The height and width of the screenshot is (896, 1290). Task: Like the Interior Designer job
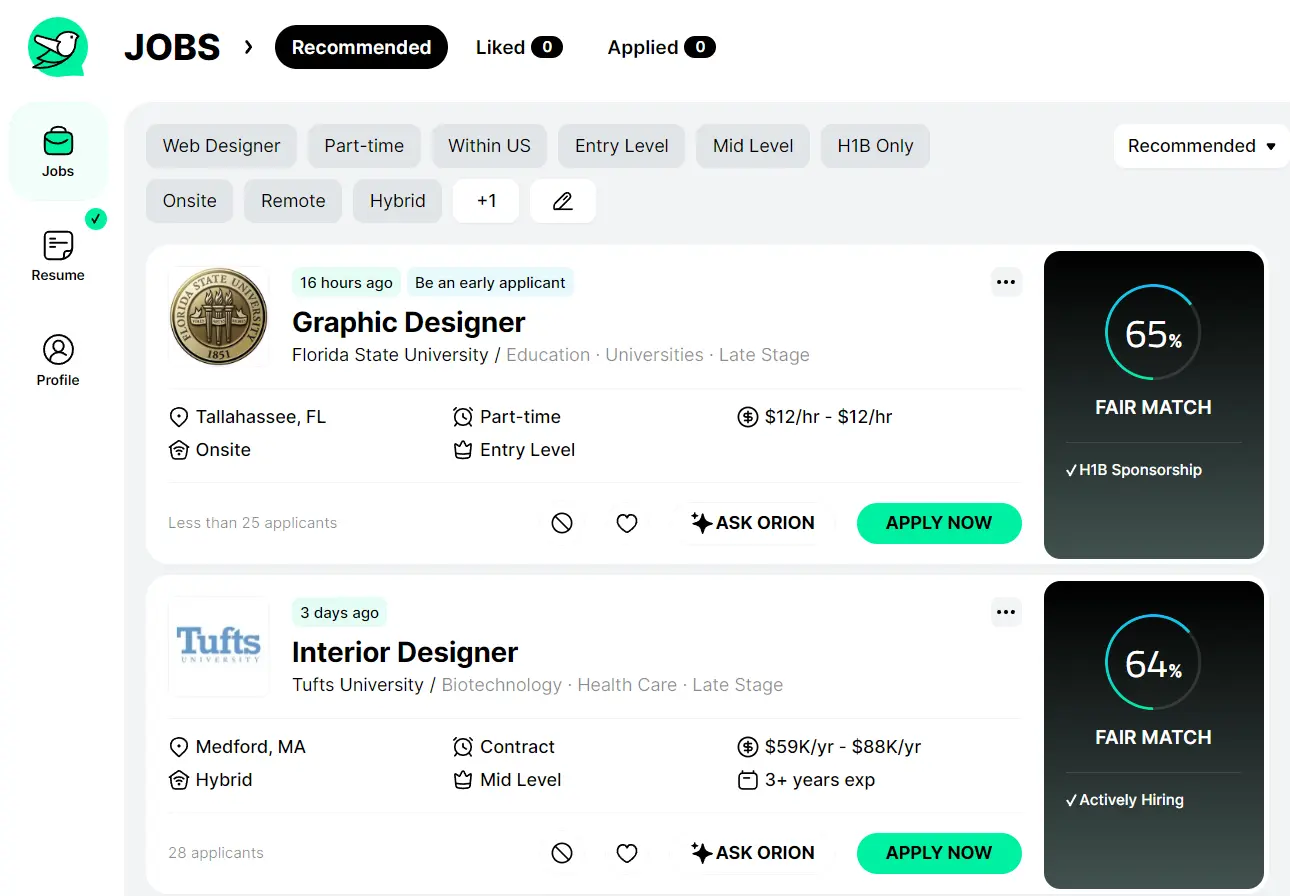tap(627, 852)
